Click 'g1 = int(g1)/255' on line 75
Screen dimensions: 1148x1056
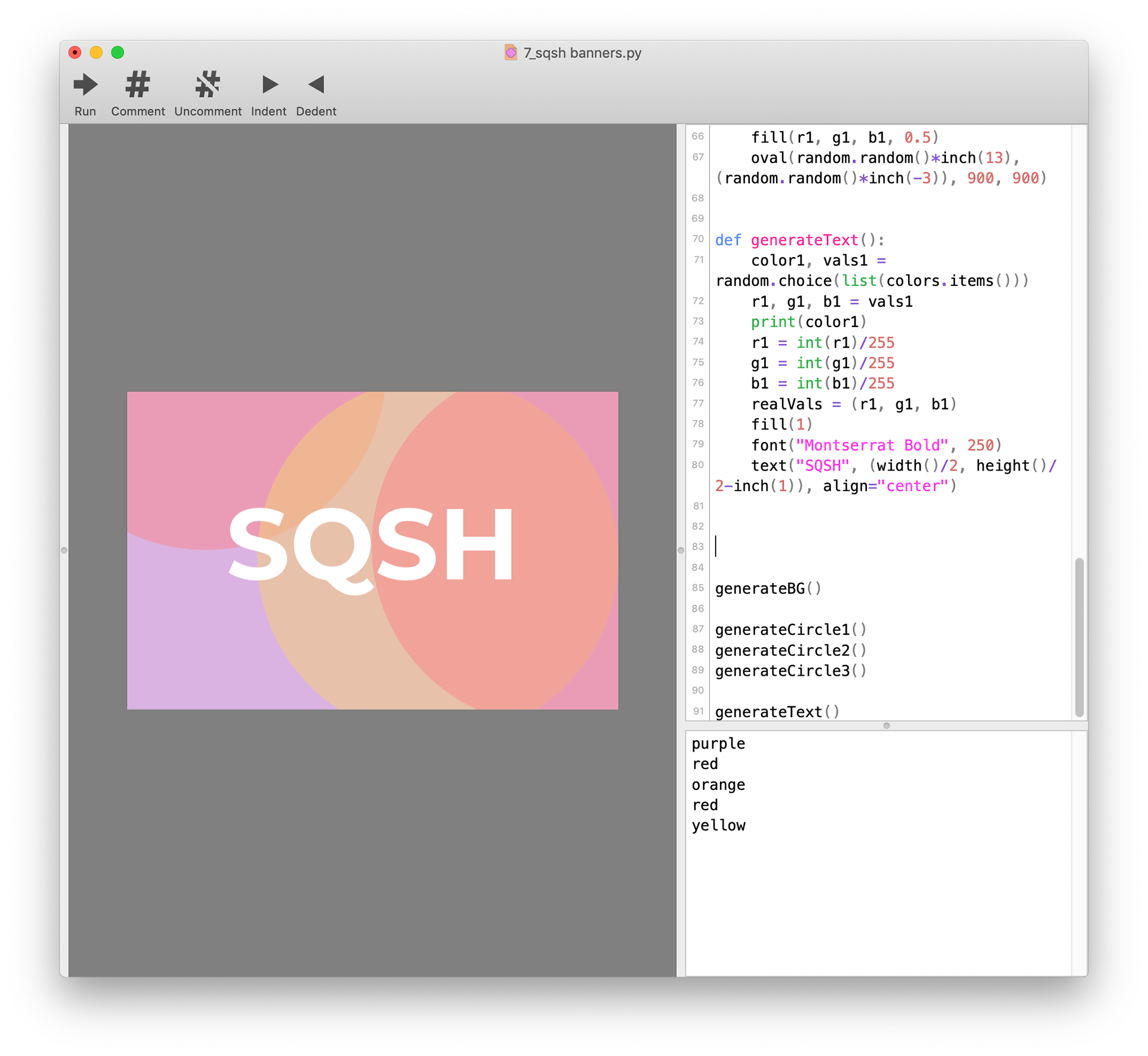click(x=823, y=363)
